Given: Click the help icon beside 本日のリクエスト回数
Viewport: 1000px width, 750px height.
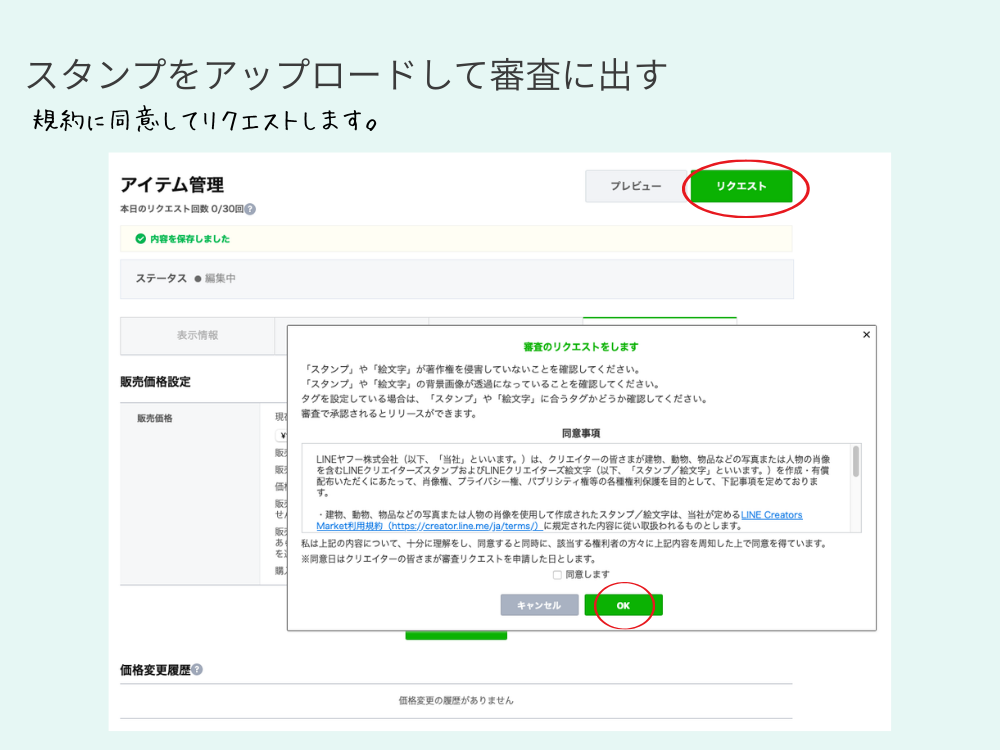Looking at the screenshot, I should 248,209.
